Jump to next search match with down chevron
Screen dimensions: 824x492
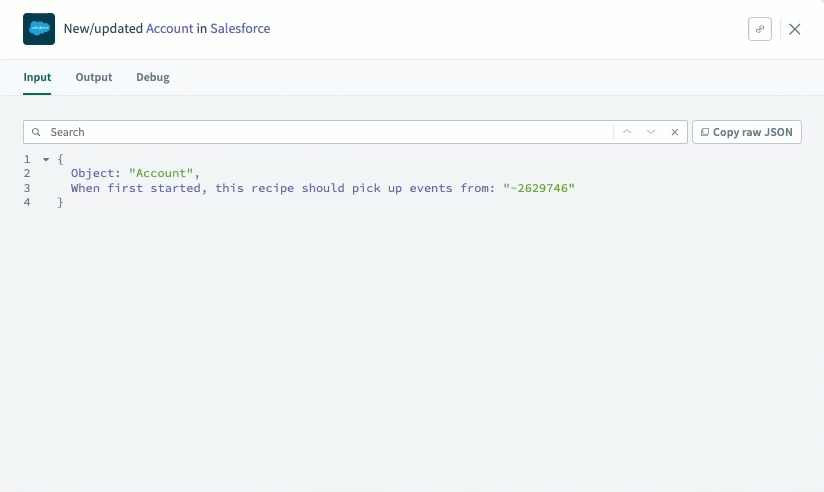tap(651, 132)
